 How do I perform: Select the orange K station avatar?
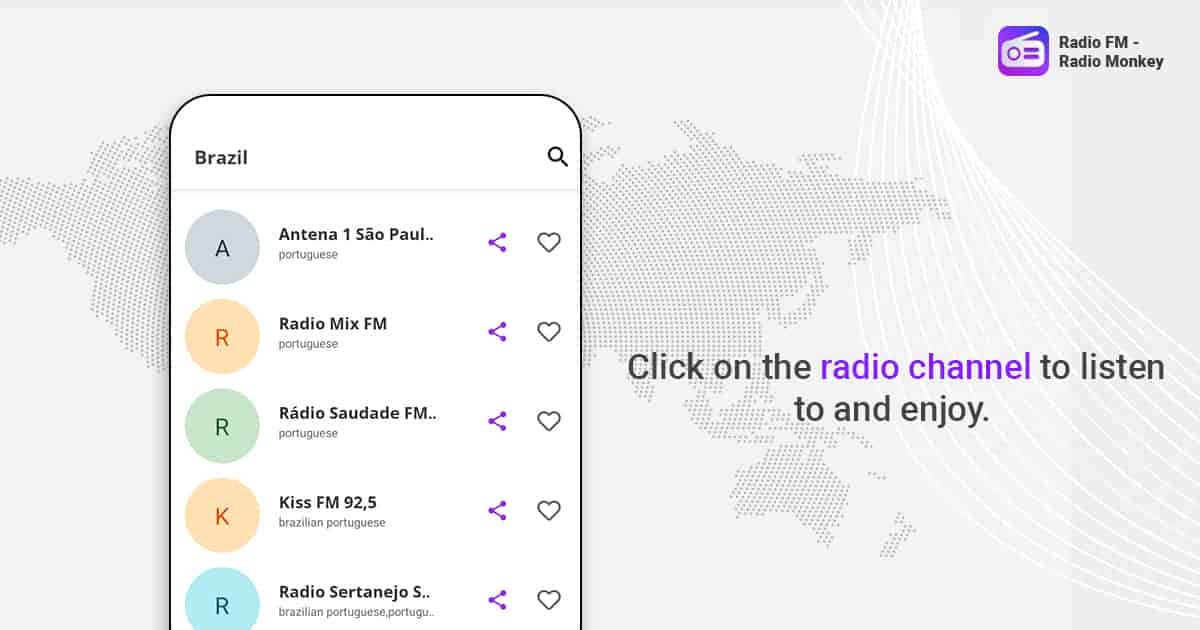(222, 516)
